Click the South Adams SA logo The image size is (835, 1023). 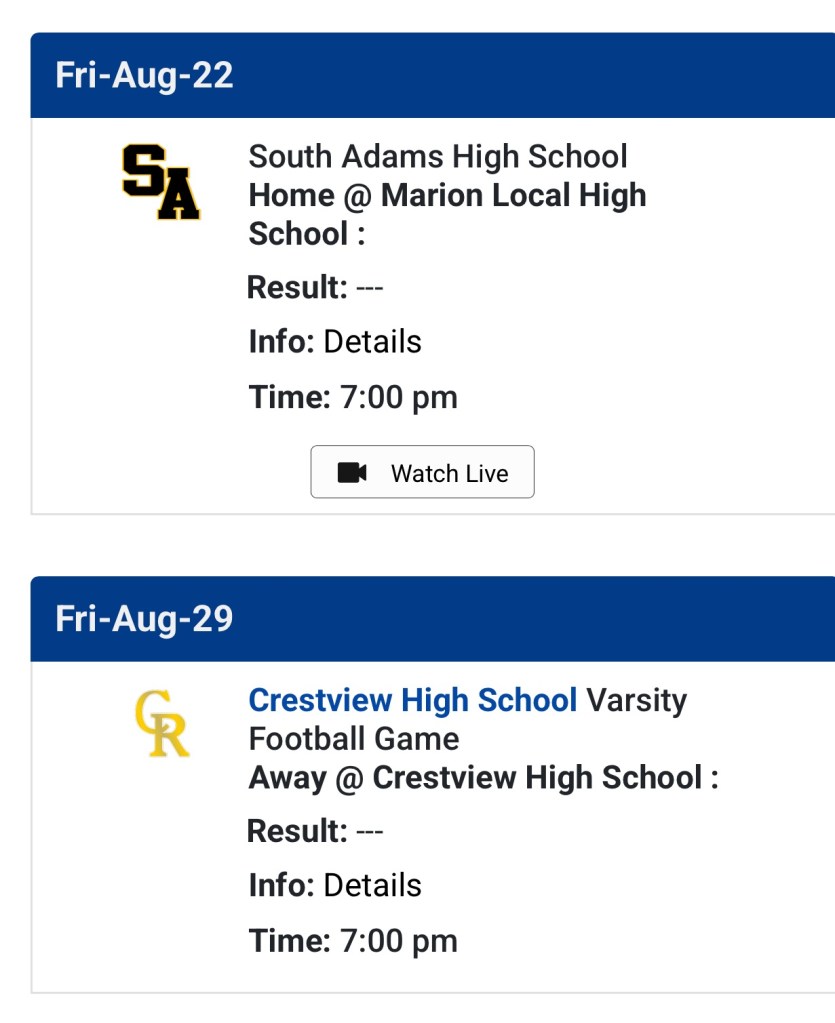coord(161,182)
